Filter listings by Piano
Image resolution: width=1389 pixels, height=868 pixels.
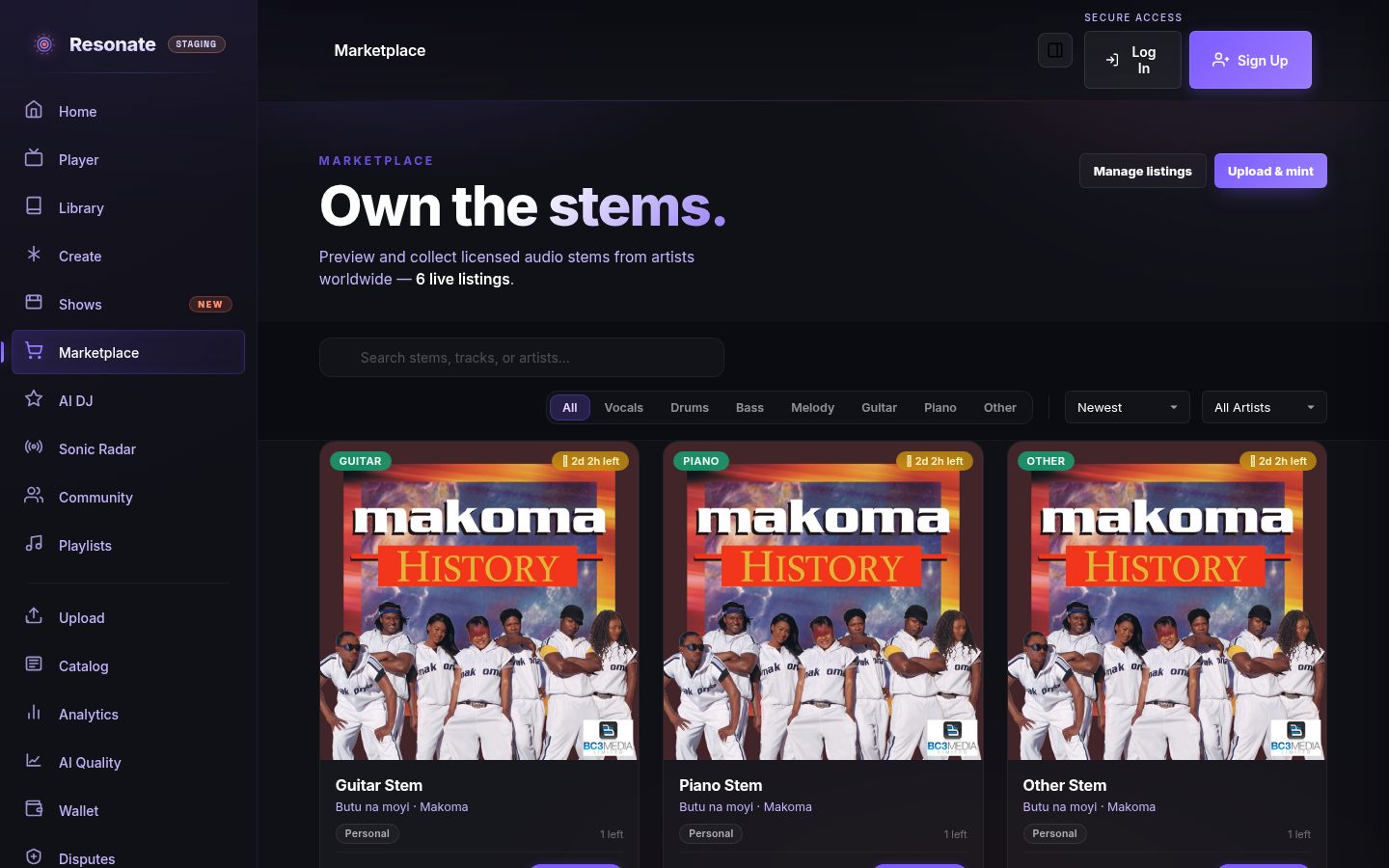(940, 407)
